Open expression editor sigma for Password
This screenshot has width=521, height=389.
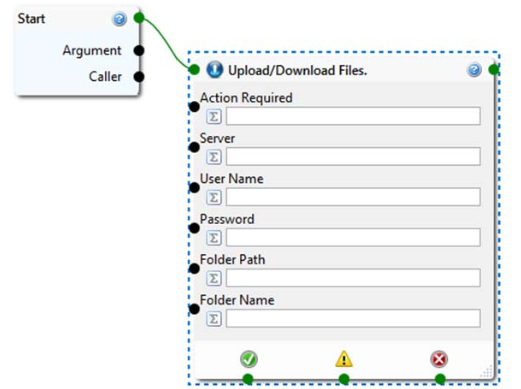pyautogui.click(x=214, y=238)
